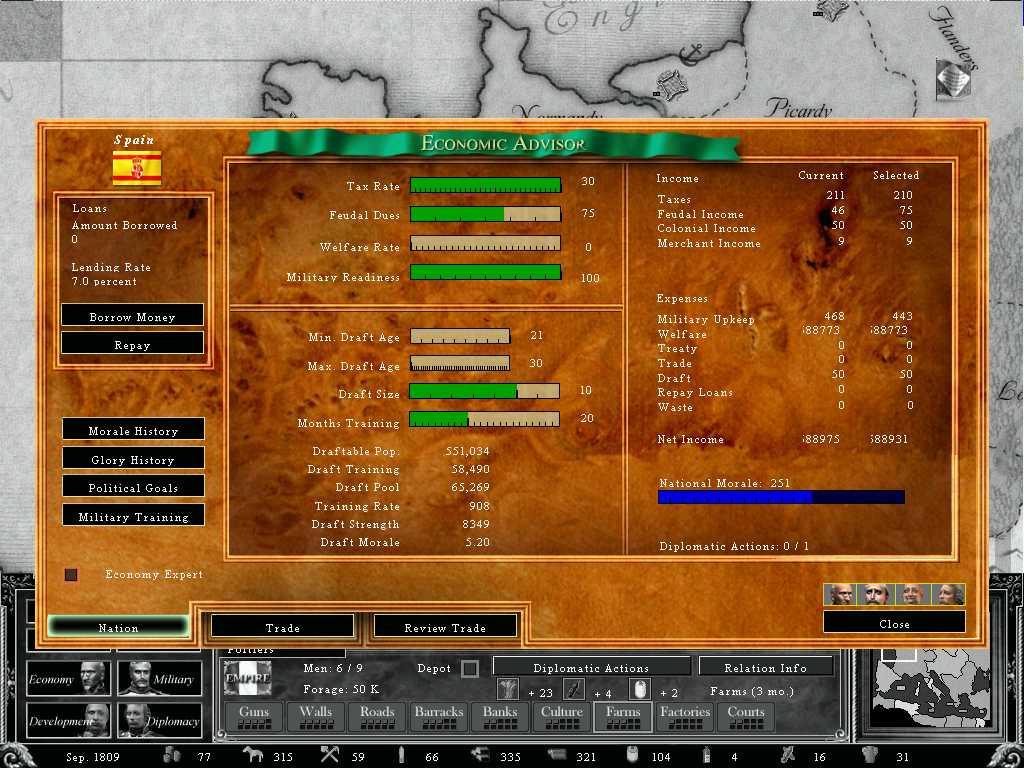Click the resource icon showing 335
Viewport: 1024px width, 768px height.
[x=480, y=755]
